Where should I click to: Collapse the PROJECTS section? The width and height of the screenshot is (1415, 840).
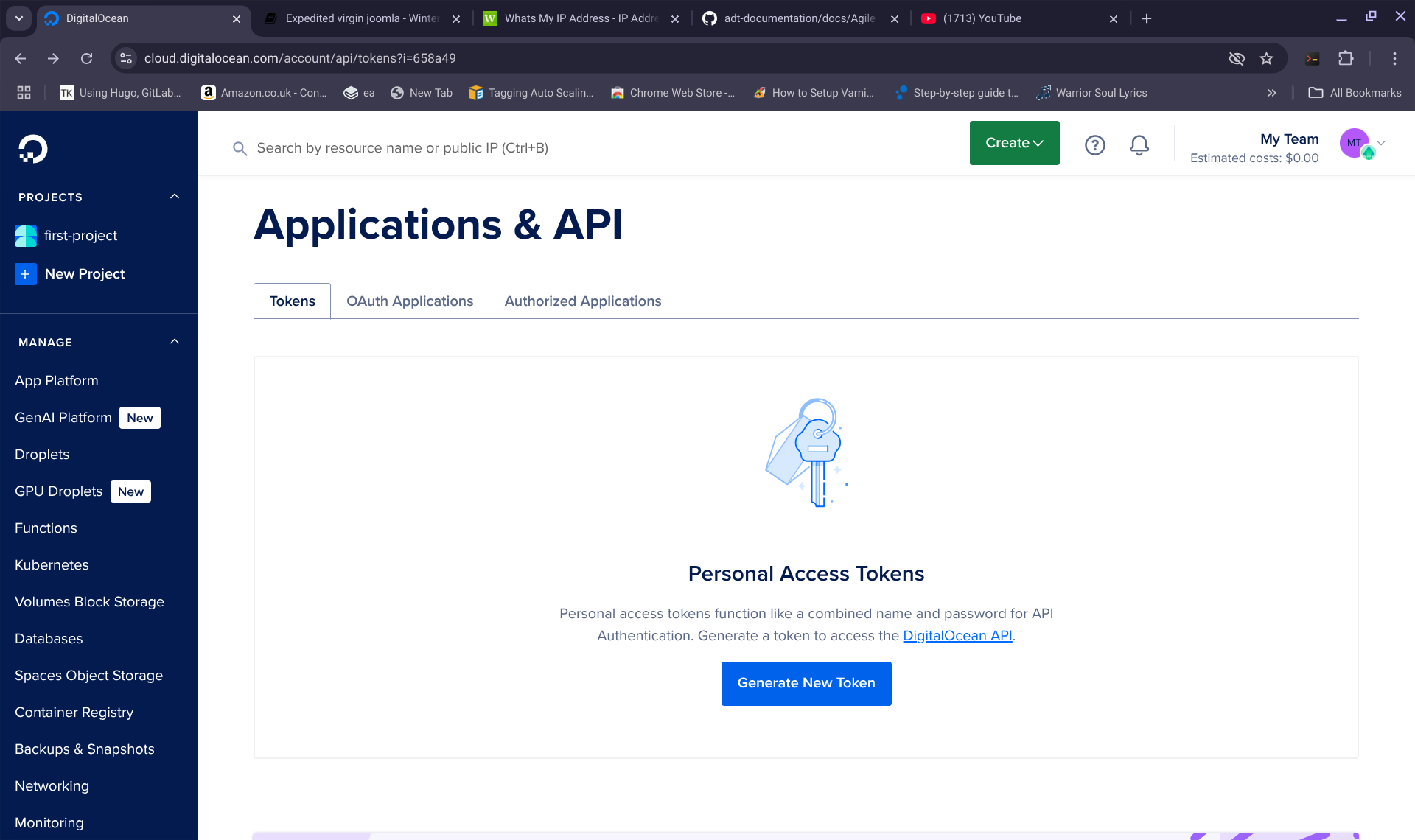pyautogui.click(x=175, y=197)
